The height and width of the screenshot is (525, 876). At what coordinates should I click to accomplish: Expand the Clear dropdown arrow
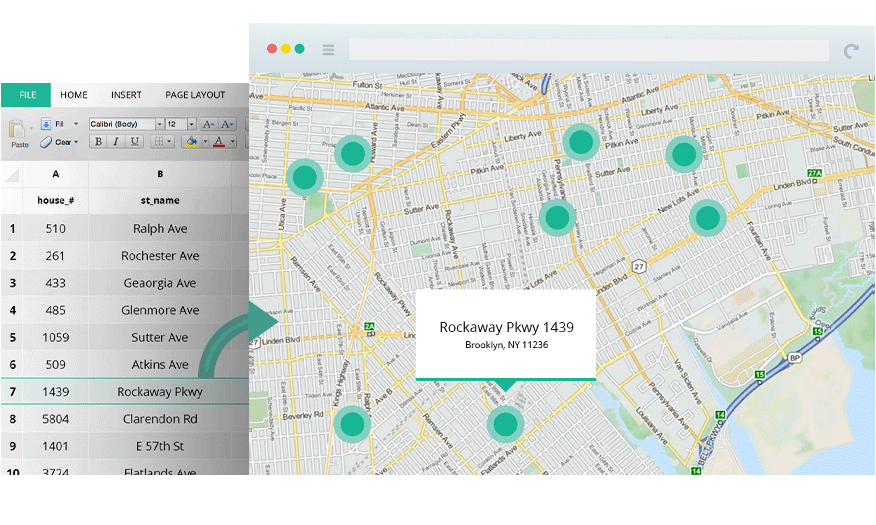click(x=76, y=142)
